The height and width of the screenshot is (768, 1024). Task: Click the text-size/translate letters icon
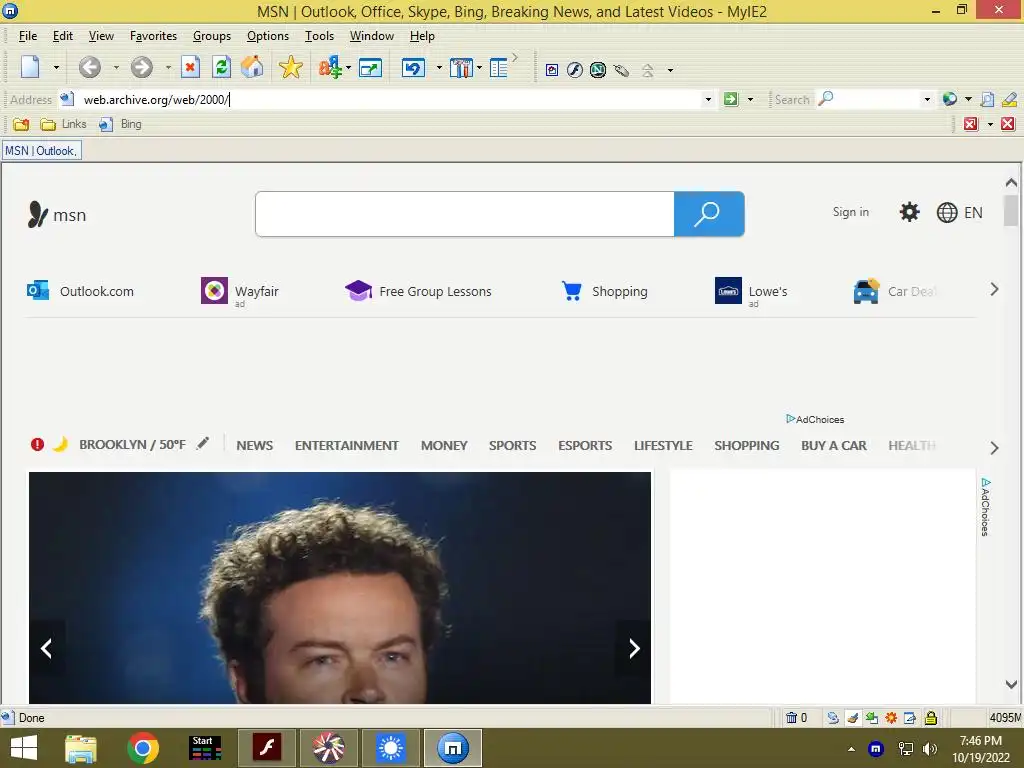point(330,67)
